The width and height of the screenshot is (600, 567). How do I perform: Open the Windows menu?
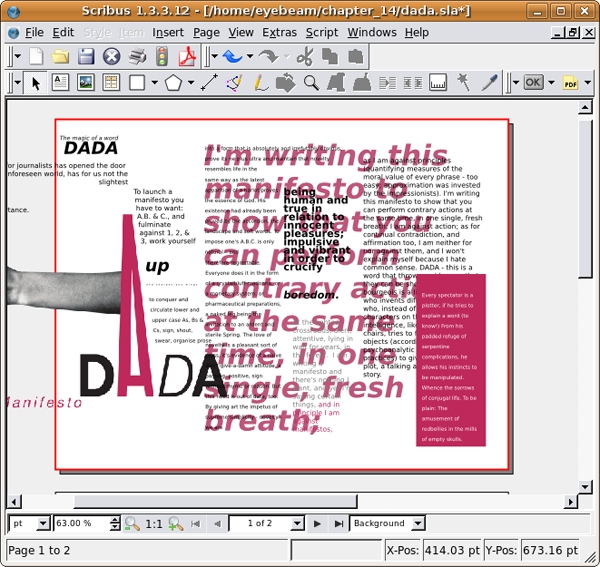(372, 33)
